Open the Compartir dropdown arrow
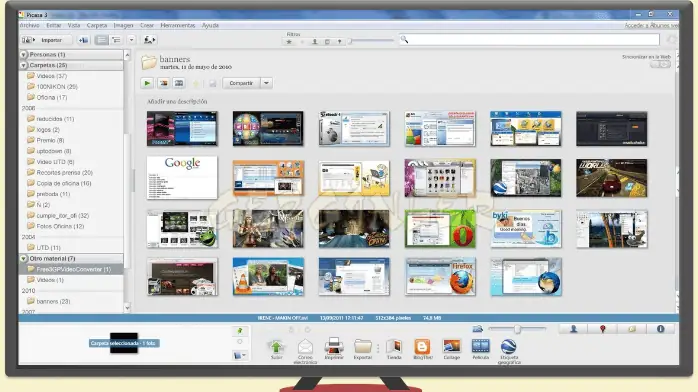Image resolution: width=698 pixels, height=392 pixels. coord(266,83)
